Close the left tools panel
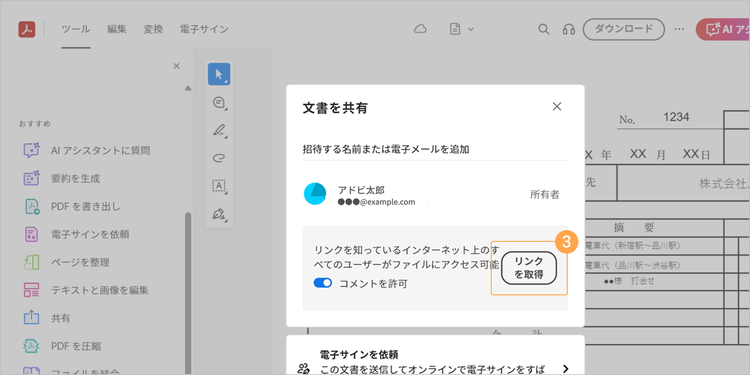 click(x=176, y=66)
